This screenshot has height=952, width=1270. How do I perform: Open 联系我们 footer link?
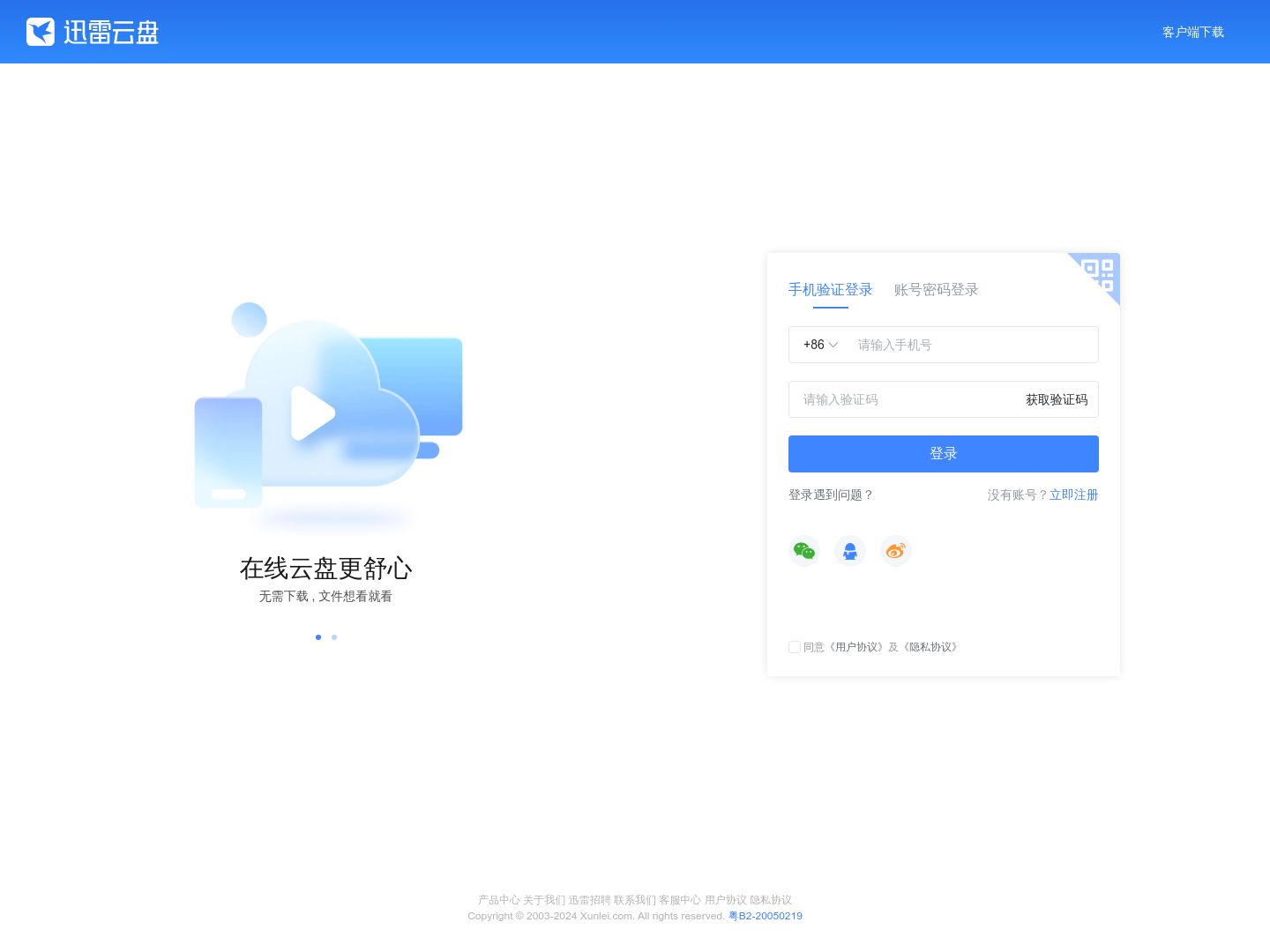pos(635,900)
